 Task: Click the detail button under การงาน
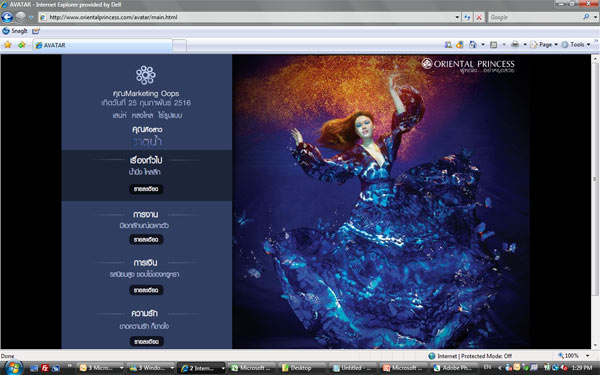[x=146, y=240]
